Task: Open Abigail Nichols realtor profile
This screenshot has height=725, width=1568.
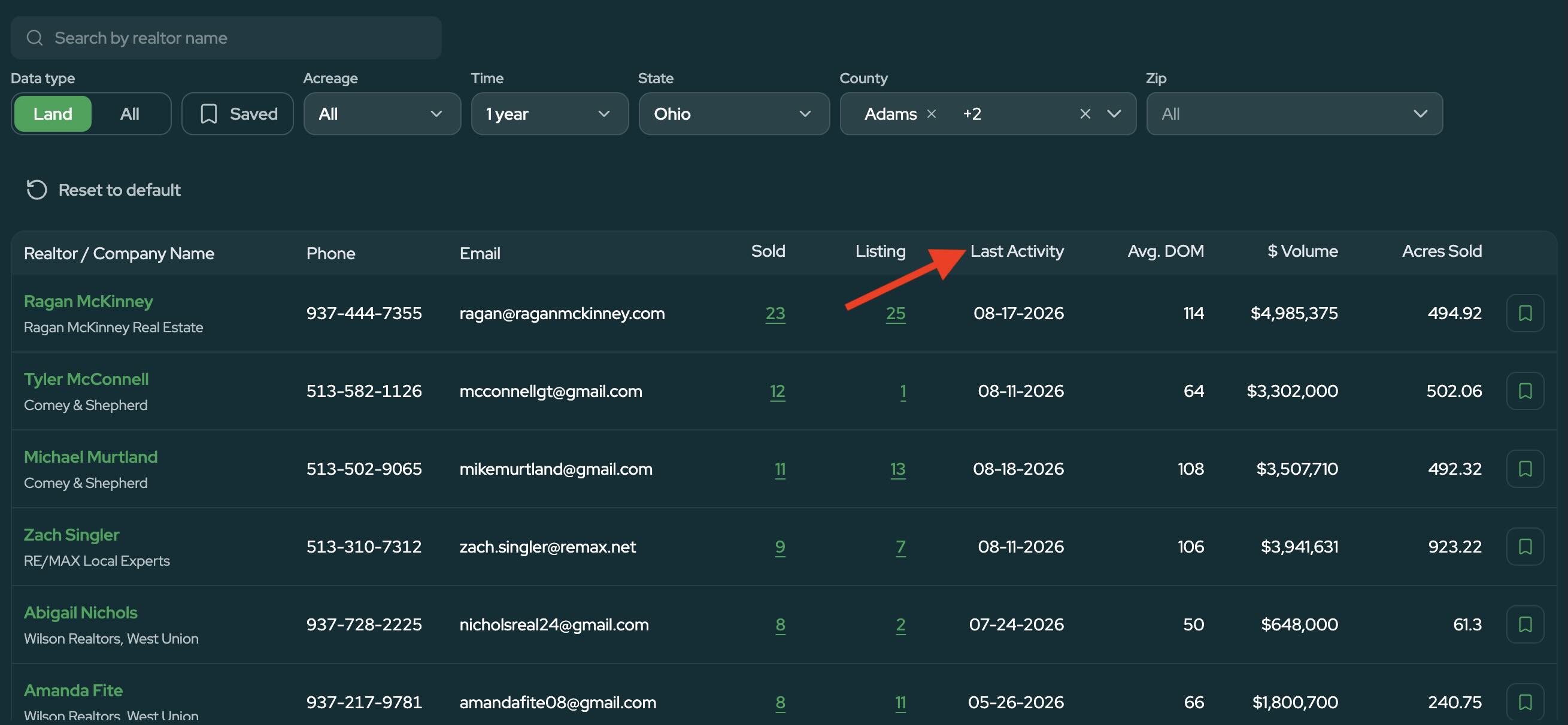Action: 80,613
